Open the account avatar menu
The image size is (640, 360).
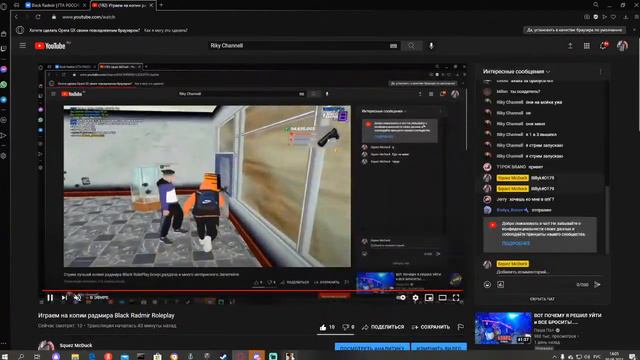point(622,46)
